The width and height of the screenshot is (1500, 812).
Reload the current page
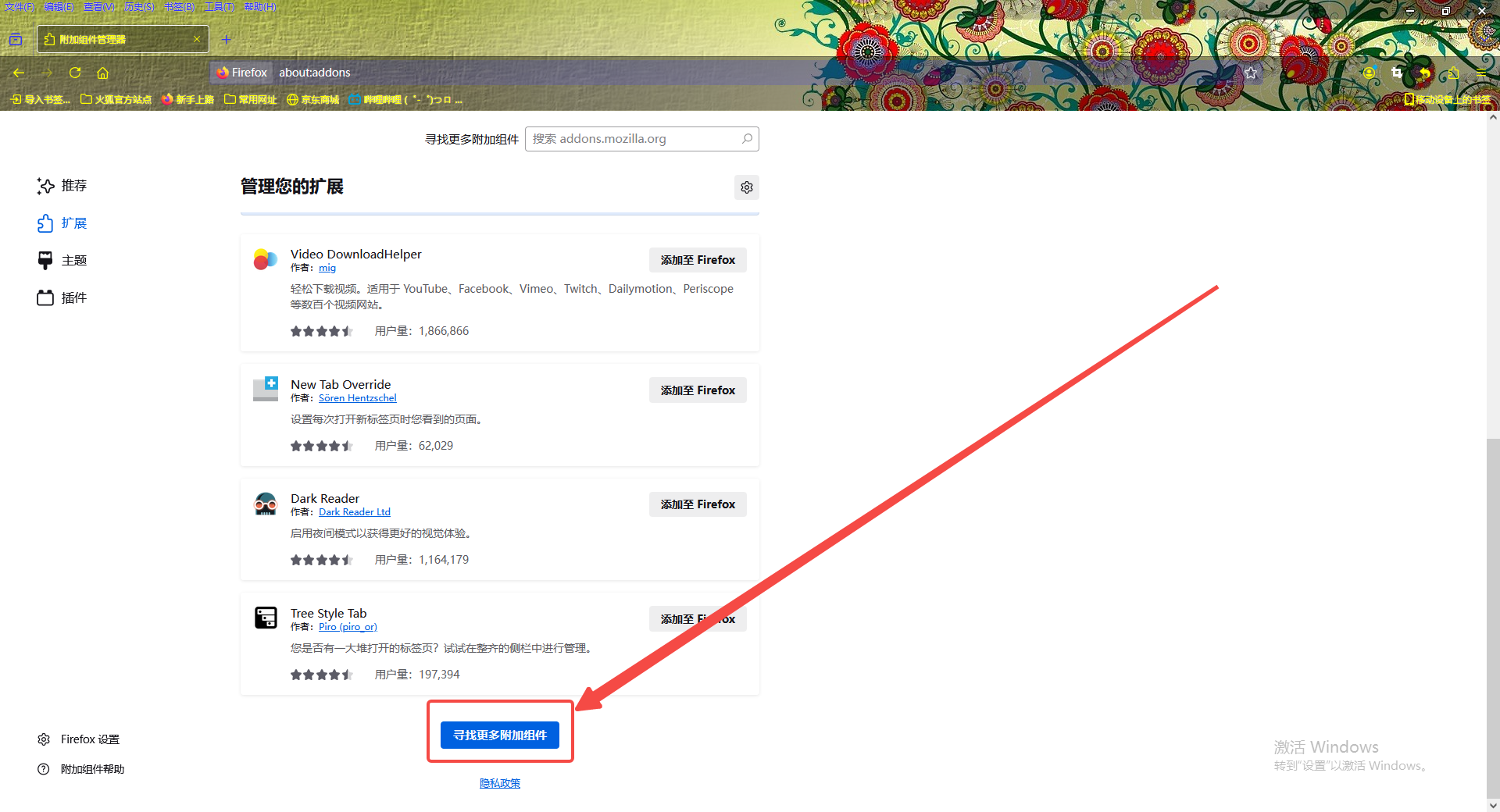[x=75, y=73]
